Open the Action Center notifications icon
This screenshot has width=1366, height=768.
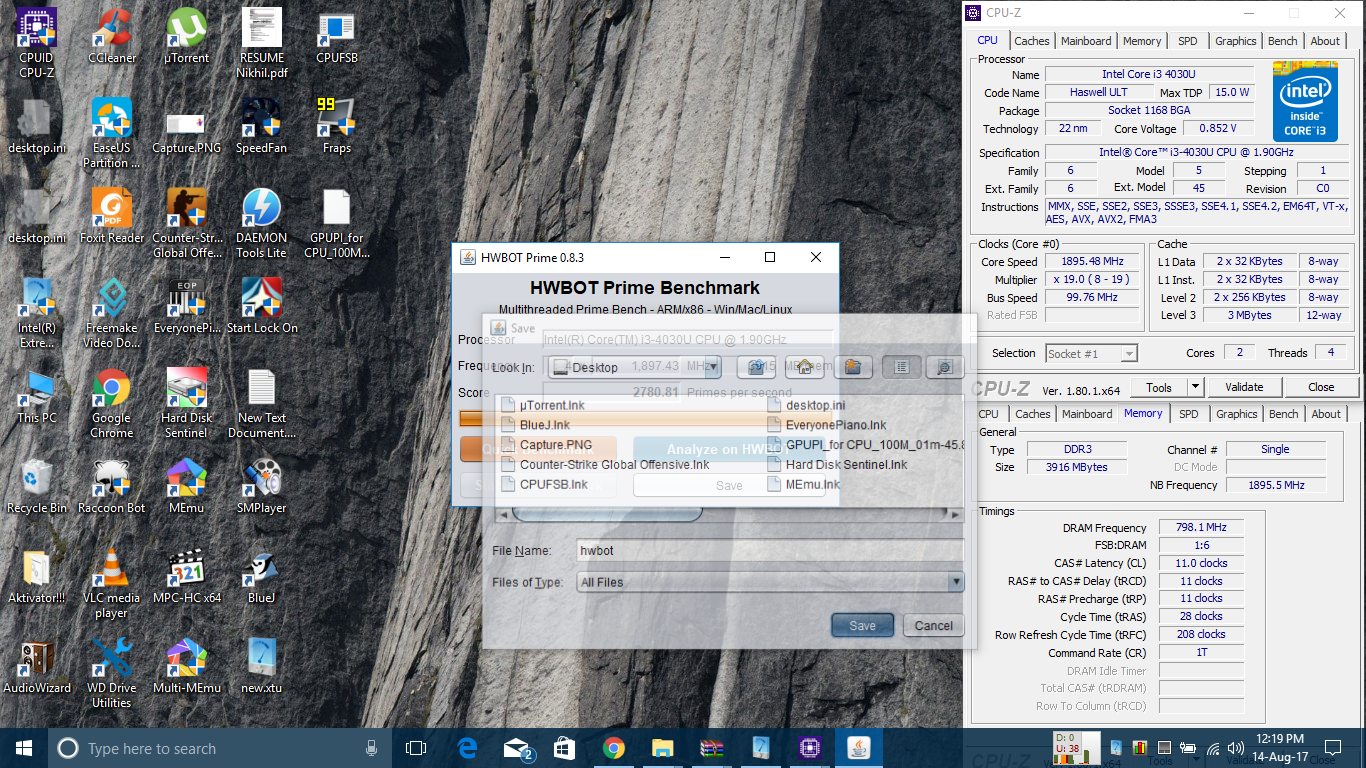[1332, 748]
